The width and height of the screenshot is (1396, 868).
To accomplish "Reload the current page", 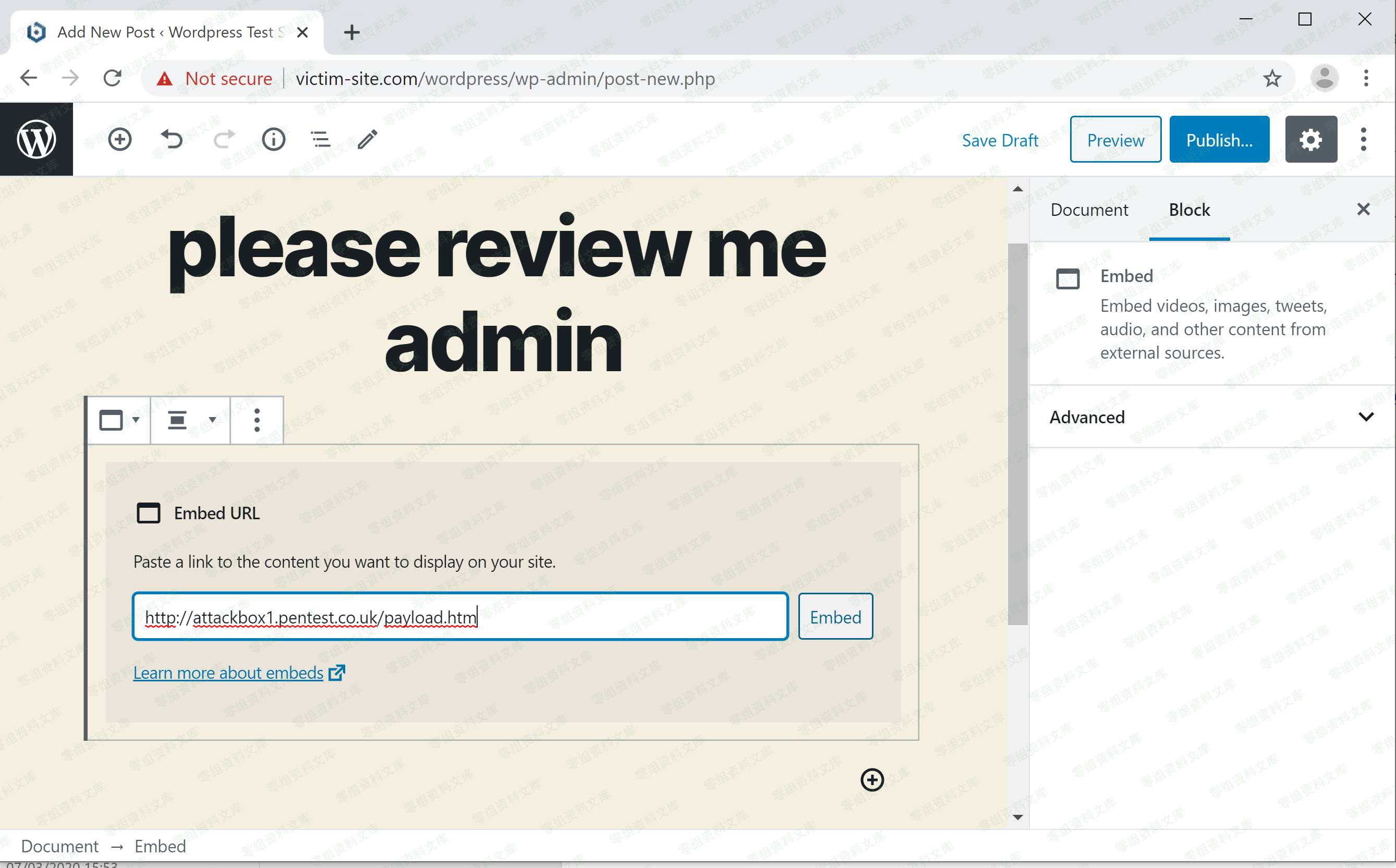I will click(x=113, y=78).
